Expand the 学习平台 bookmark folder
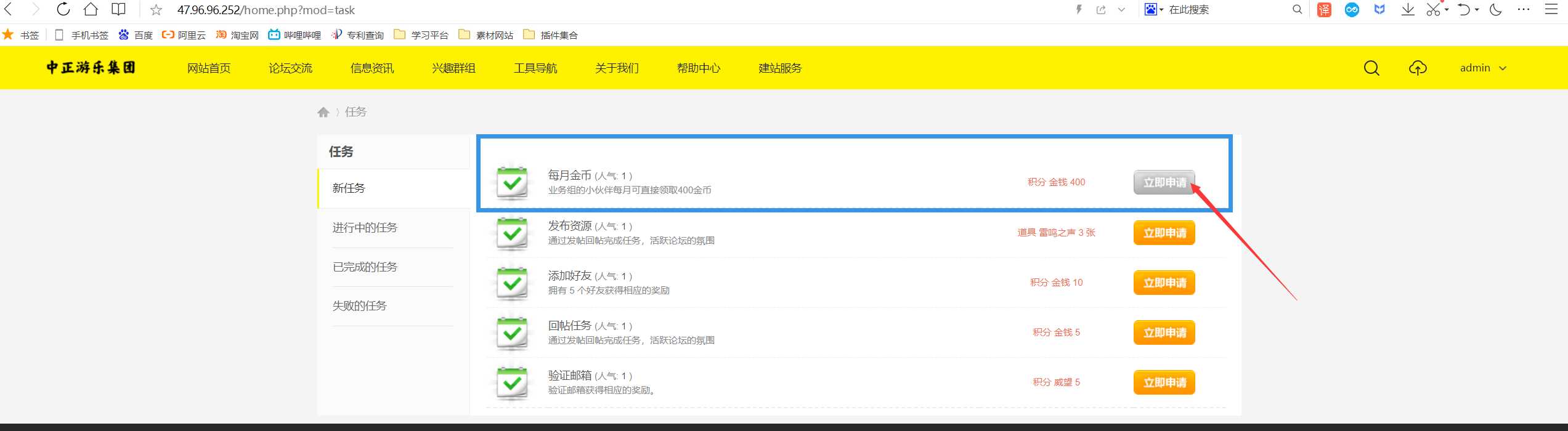 [421, 35]
